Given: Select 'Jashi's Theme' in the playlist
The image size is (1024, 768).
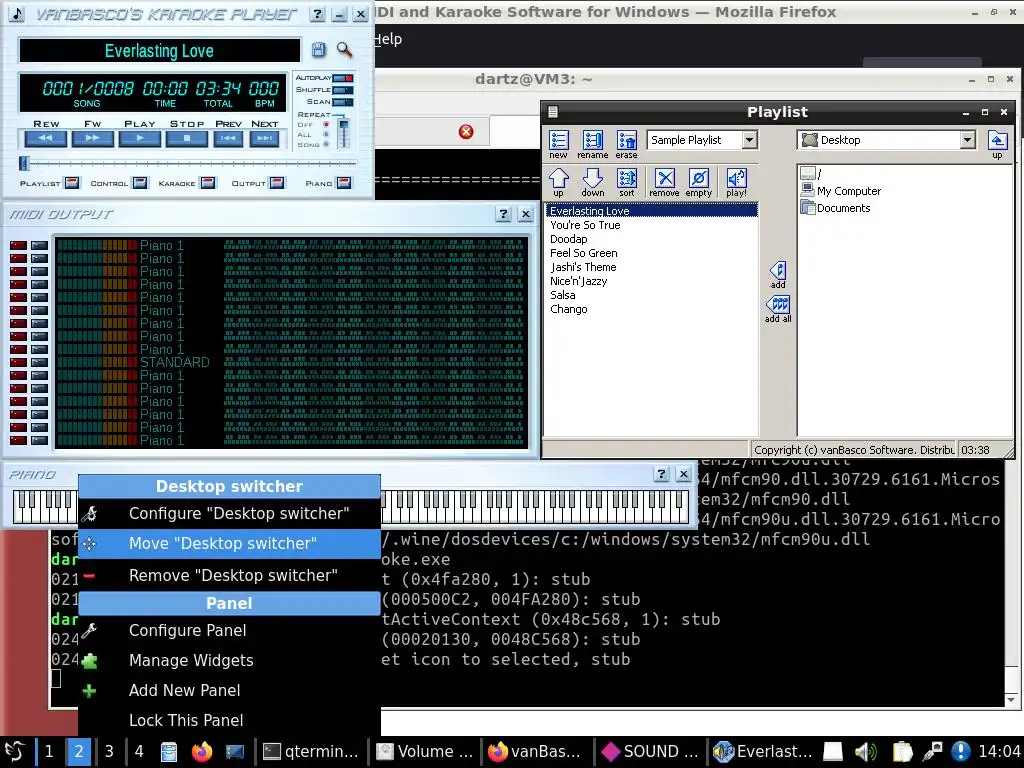Looking at the screenshot, I should 583,267.
